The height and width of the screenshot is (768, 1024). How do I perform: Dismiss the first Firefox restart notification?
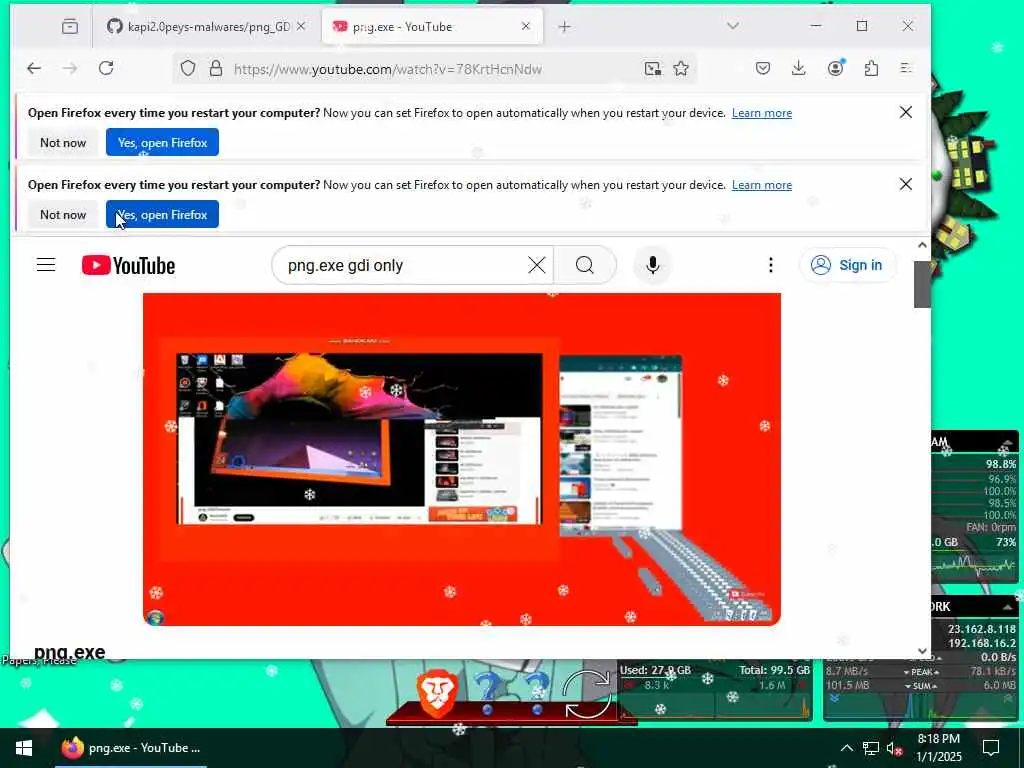[x=906, y=112]
